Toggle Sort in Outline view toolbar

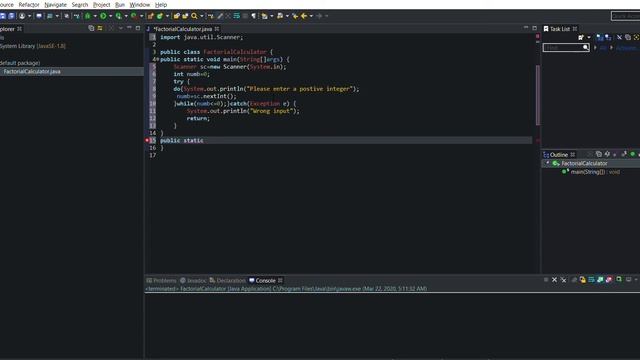pyautogui.click(x=607, y=154)
